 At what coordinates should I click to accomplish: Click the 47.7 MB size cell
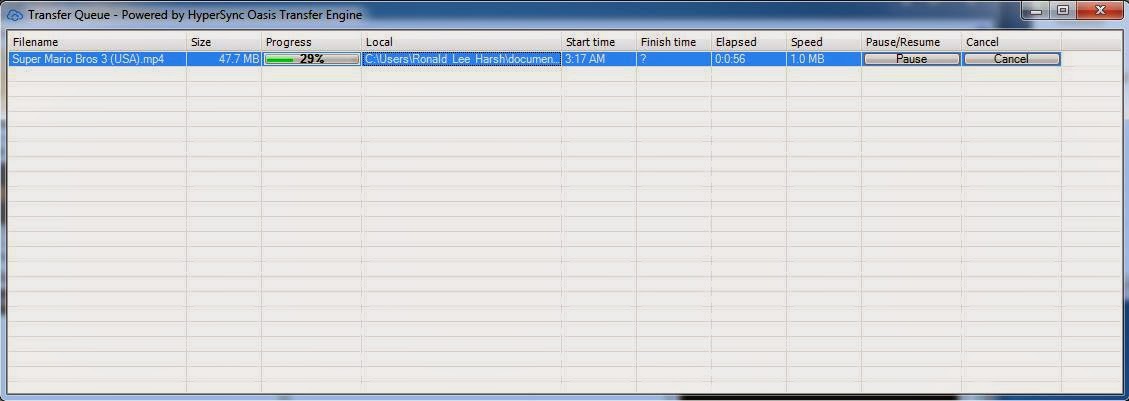224,59
